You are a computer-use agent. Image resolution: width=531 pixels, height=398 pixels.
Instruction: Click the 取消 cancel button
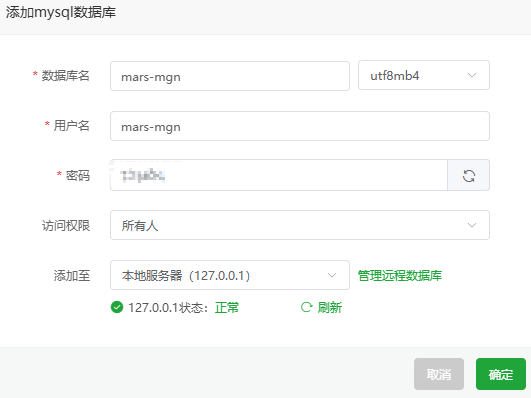tap(439, 374)
